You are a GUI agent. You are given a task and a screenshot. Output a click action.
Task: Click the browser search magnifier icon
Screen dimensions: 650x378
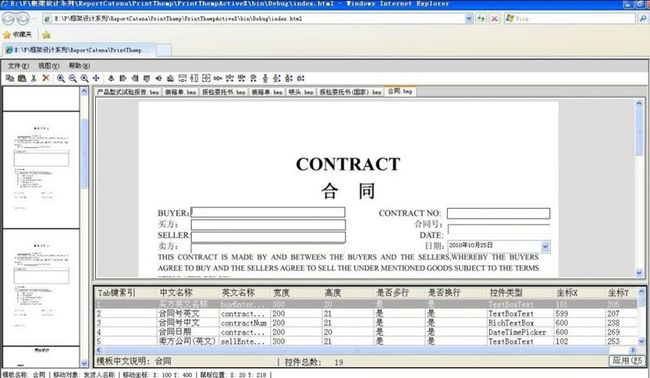coord(643,19)
